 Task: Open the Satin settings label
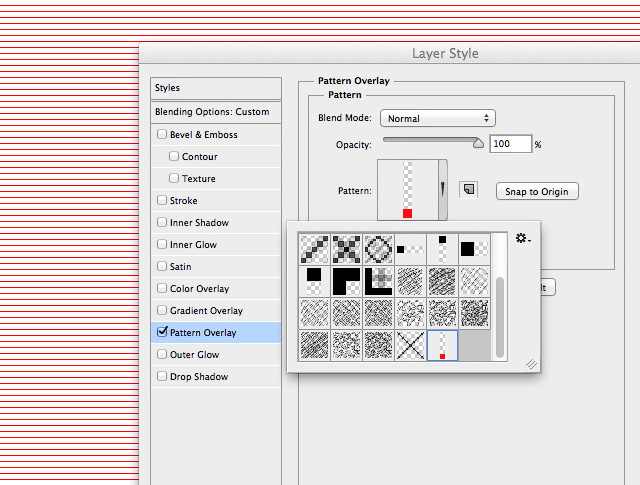[x=180, y=267]
